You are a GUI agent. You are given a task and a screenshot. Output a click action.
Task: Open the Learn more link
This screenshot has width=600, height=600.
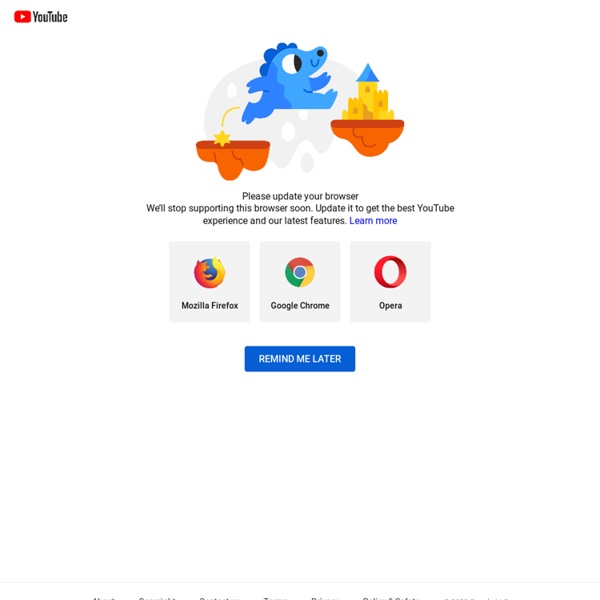373,221
